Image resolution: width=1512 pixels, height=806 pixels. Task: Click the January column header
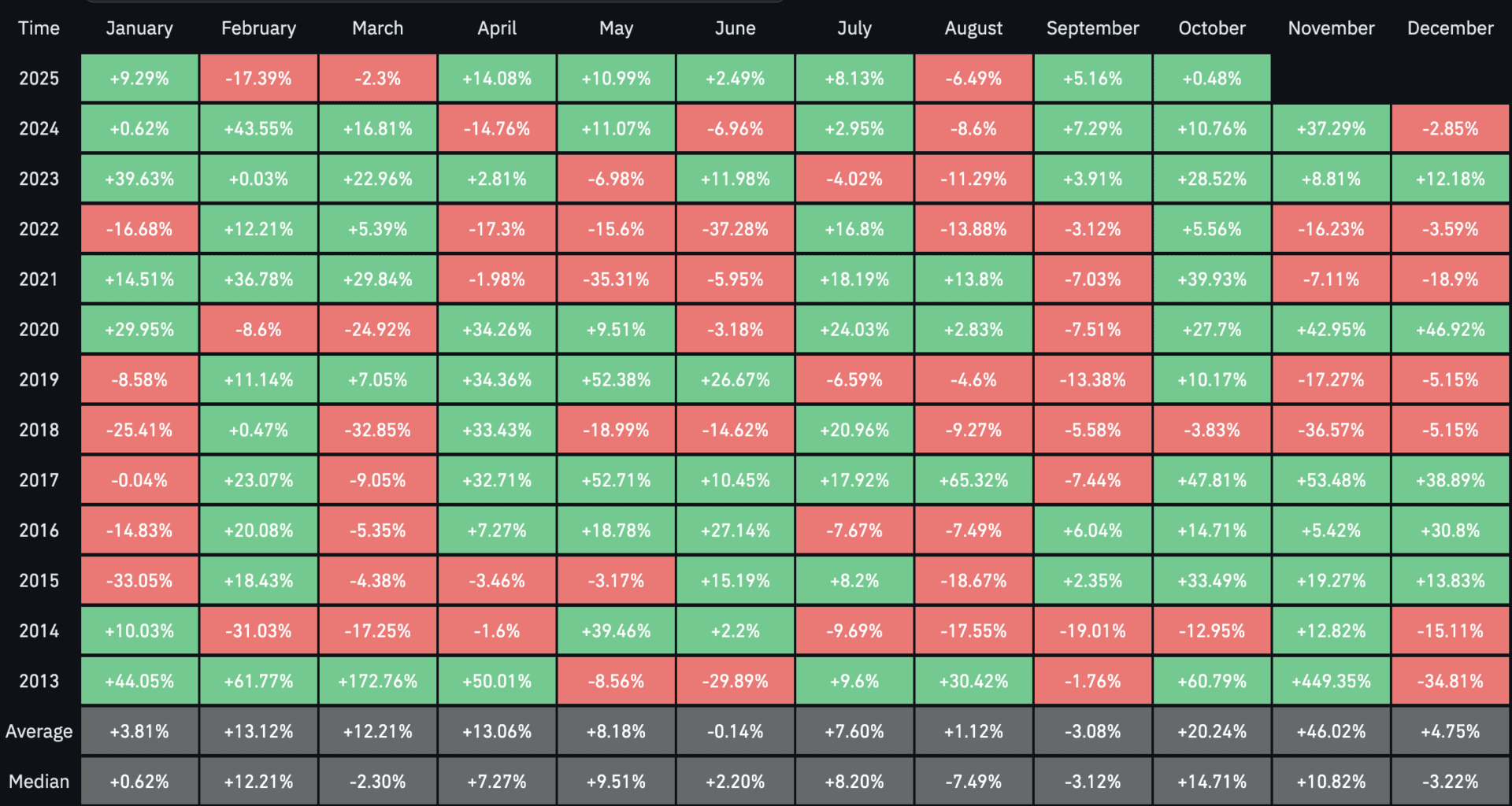point(139,28)
